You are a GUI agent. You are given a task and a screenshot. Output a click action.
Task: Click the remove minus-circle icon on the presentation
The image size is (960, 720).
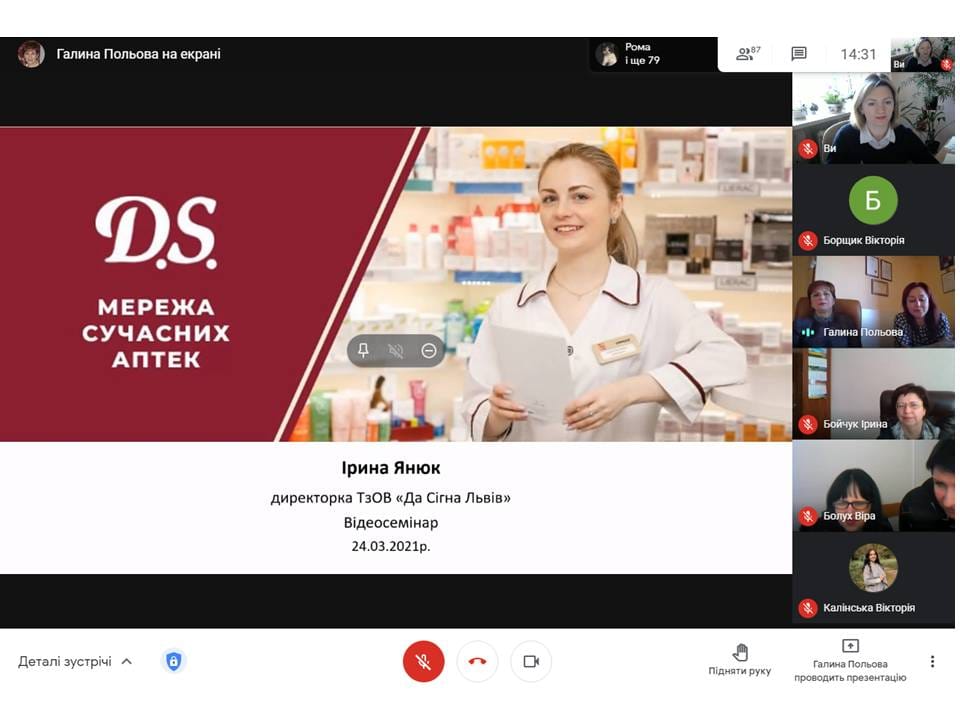point(429,350)
